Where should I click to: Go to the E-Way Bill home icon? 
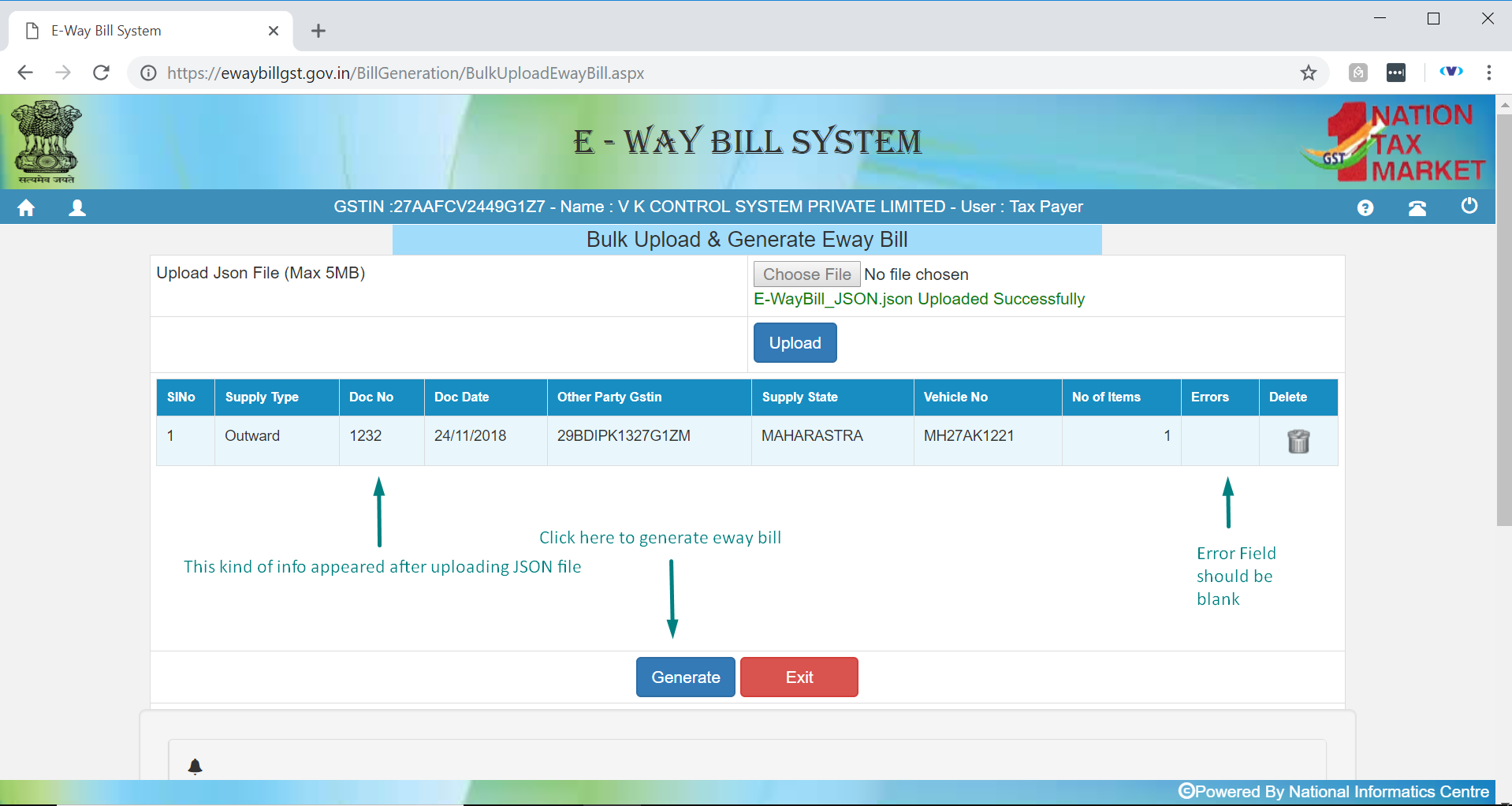(26, 207)
